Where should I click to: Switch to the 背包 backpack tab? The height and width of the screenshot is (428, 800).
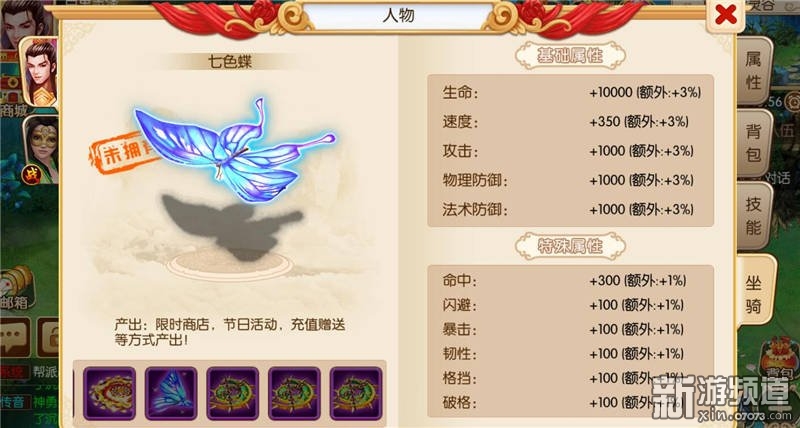click(x=754, y=143)
